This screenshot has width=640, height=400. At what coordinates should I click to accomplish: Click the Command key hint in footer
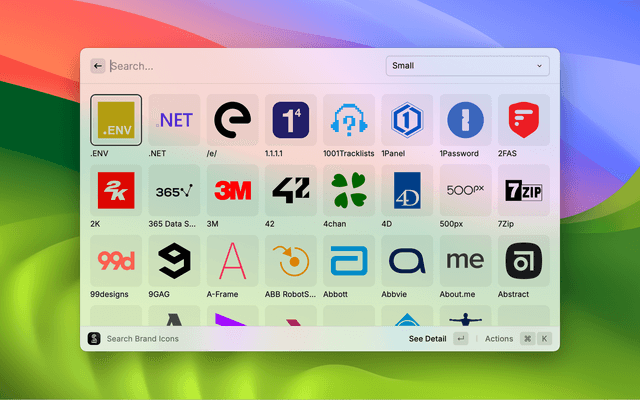(527, 338)
